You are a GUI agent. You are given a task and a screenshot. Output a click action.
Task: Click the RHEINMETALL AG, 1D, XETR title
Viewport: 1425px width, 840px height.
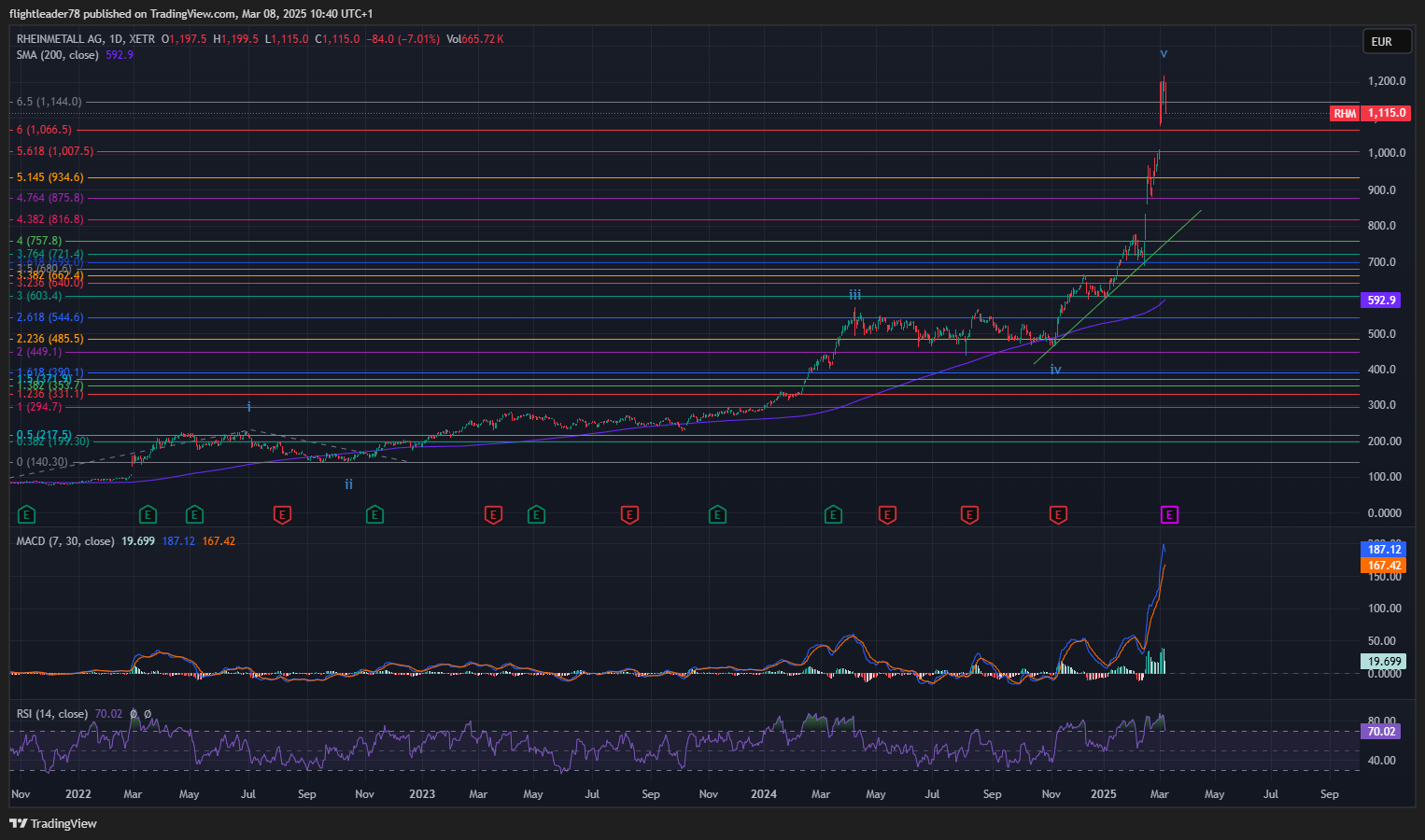click(86, 39)
